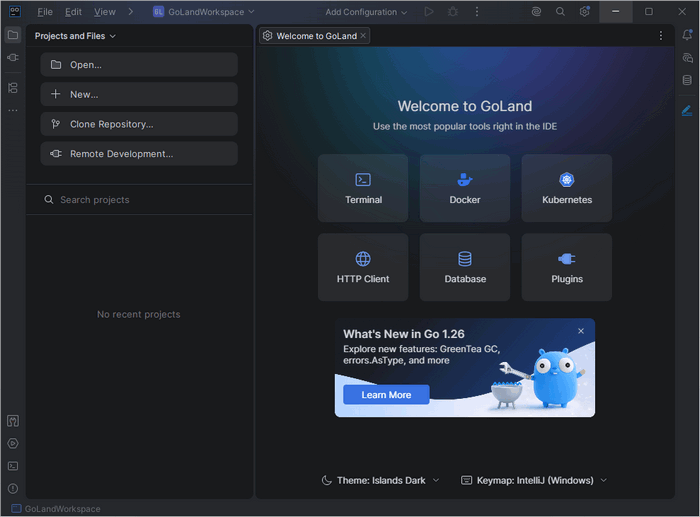Open the Terminal tool window in left sidebar
This screenshot has height=517, width=700.
[13, 465]
